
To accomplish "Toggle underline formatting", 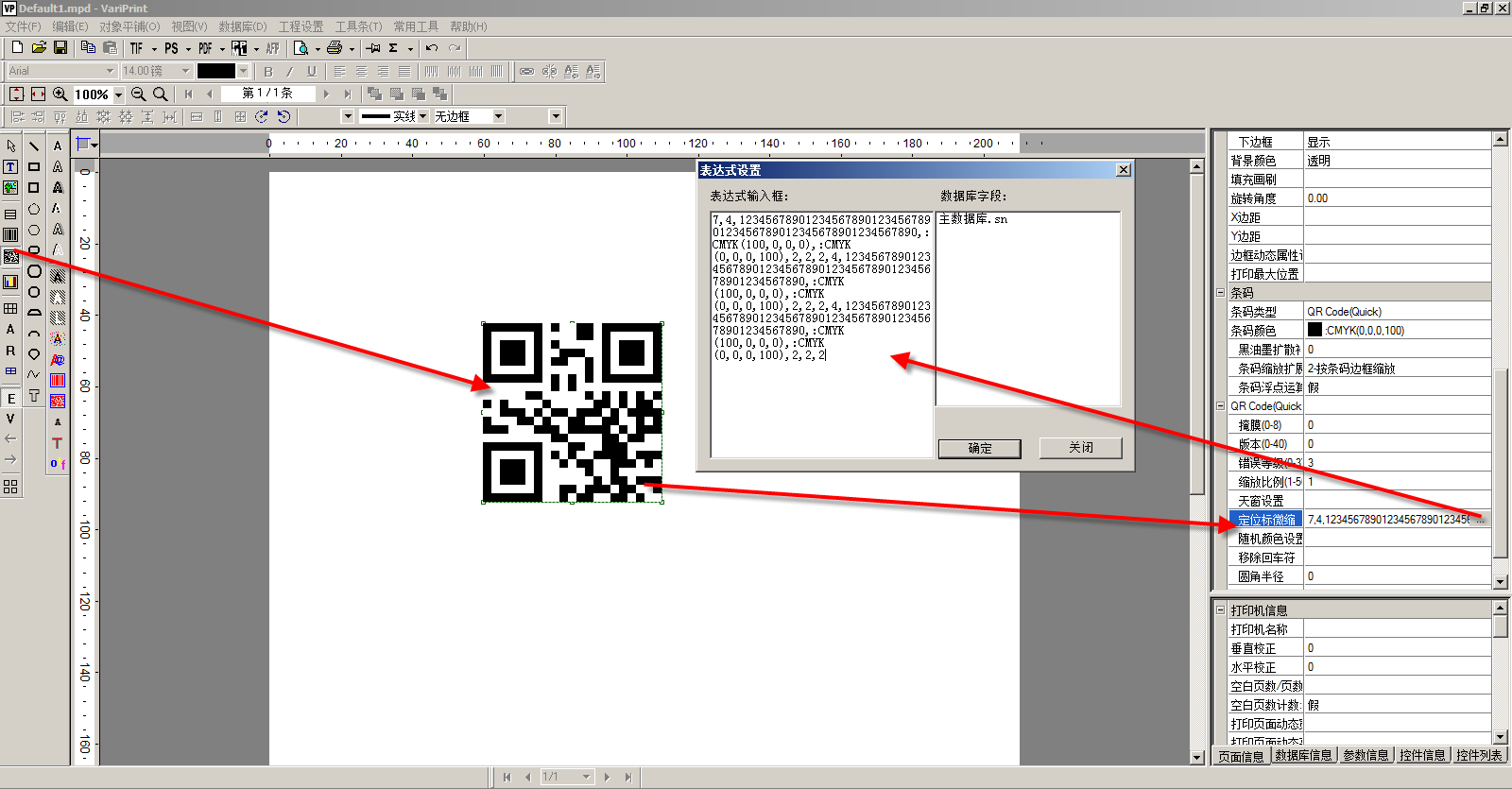I will 312,71.
